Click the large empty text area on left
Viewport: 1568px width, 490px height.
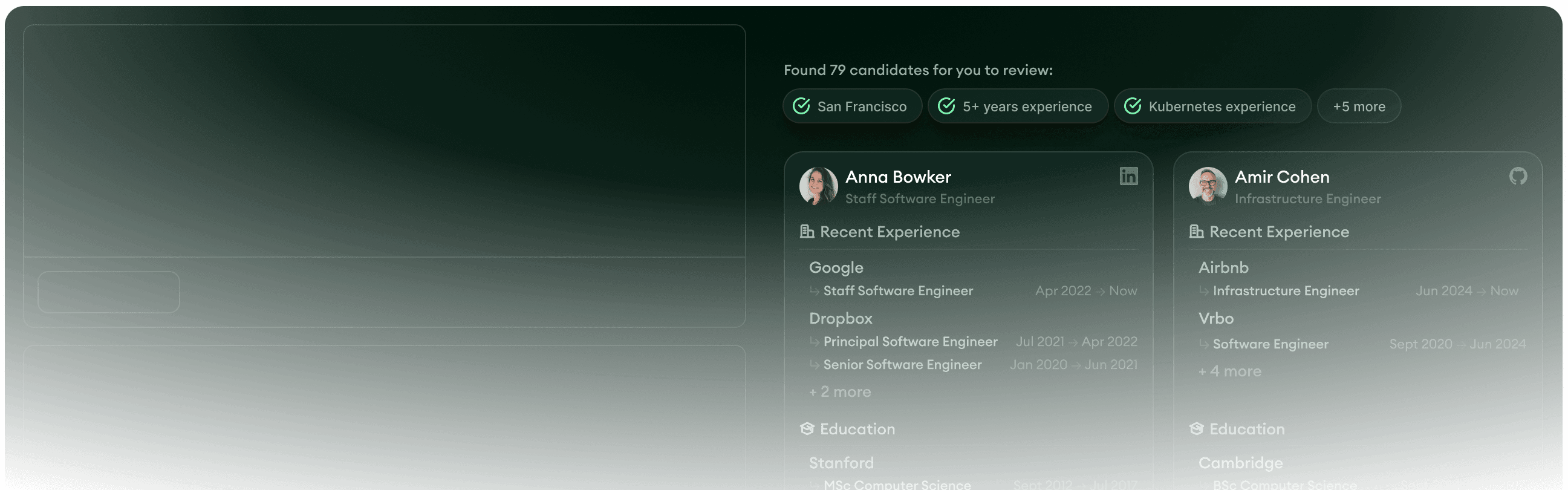pyautogui.click(x=384, y=141)
